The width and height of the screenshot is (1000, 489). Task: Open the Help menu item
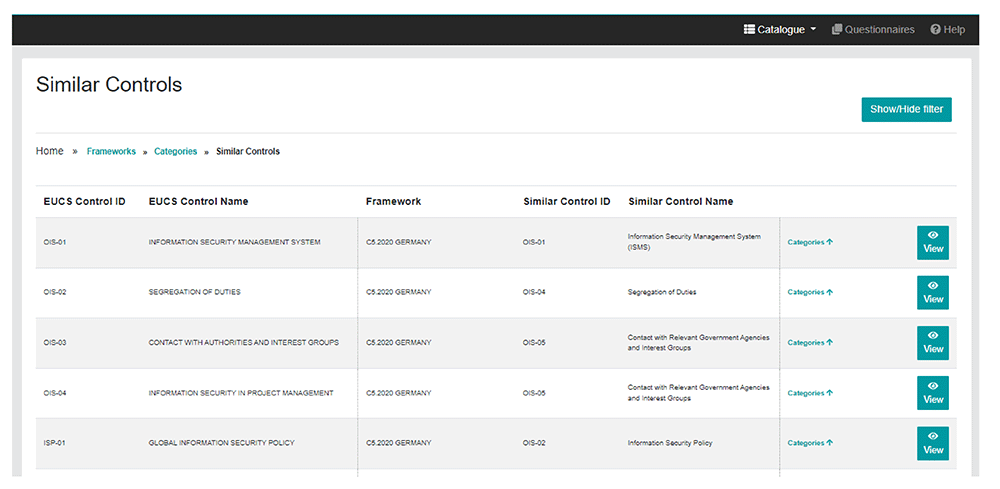[948, 29]
